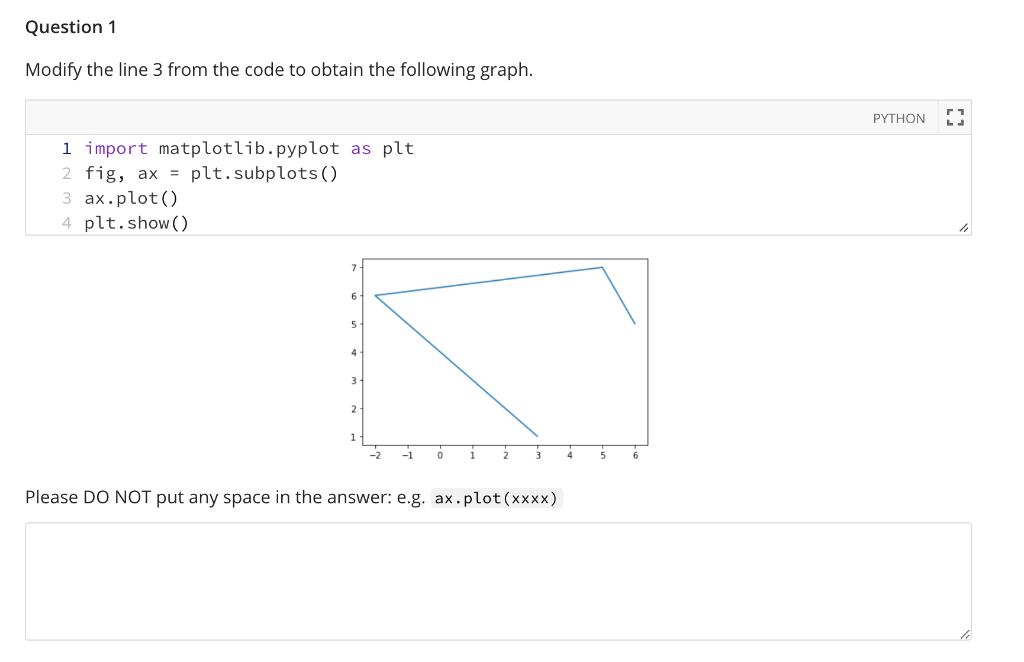Click the code editor resize handle icon

[x=963, y=227]
